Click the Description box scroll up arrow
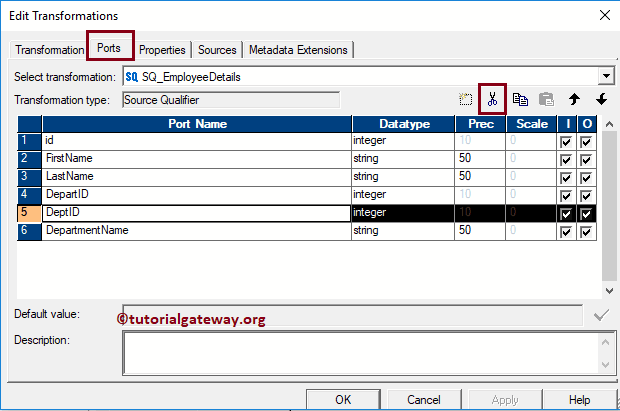The image size is (620, 411). tap(605, 342)
